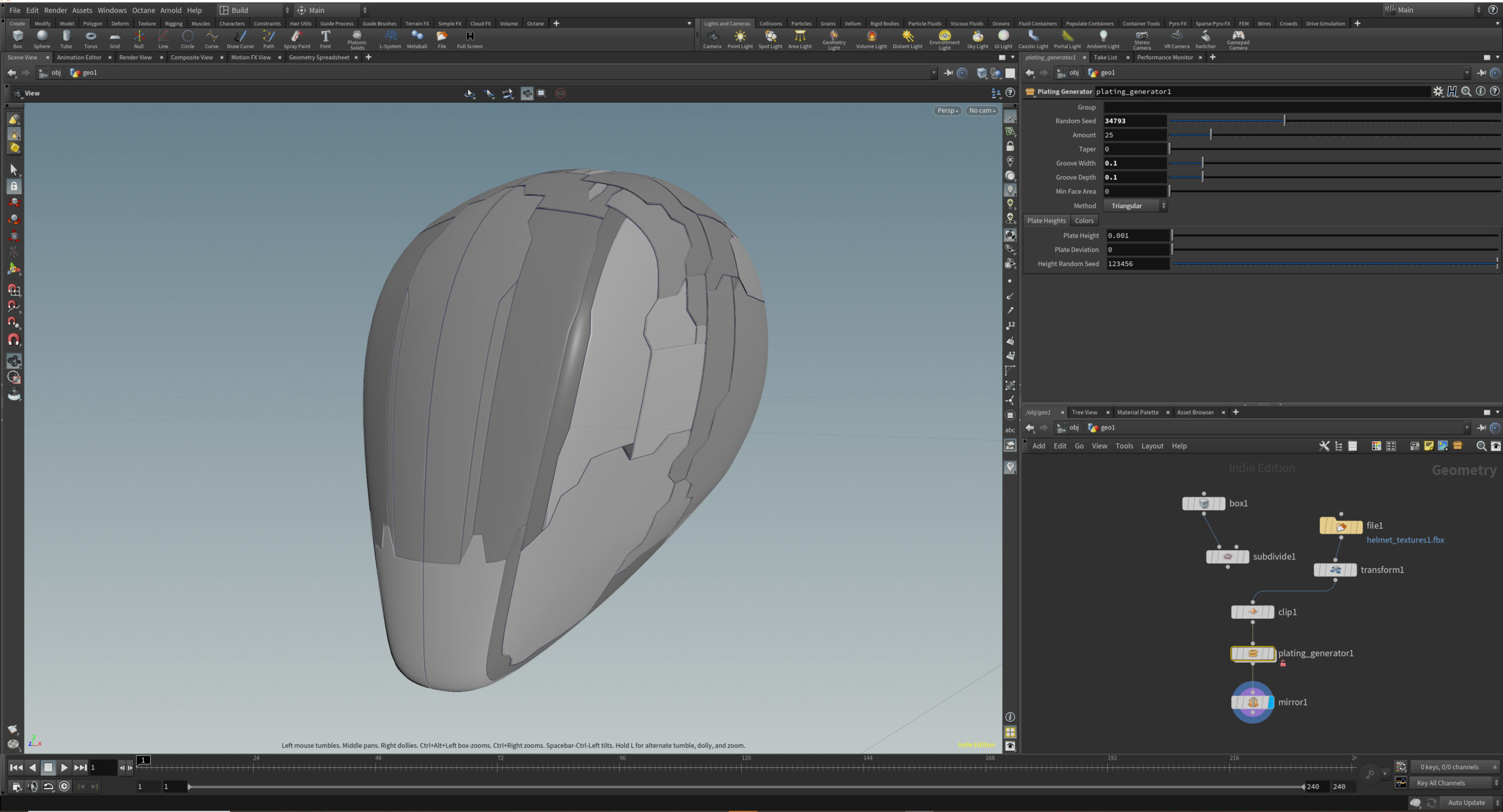
Task: Toggle network editor display options eye
Action: [1496, 446]
